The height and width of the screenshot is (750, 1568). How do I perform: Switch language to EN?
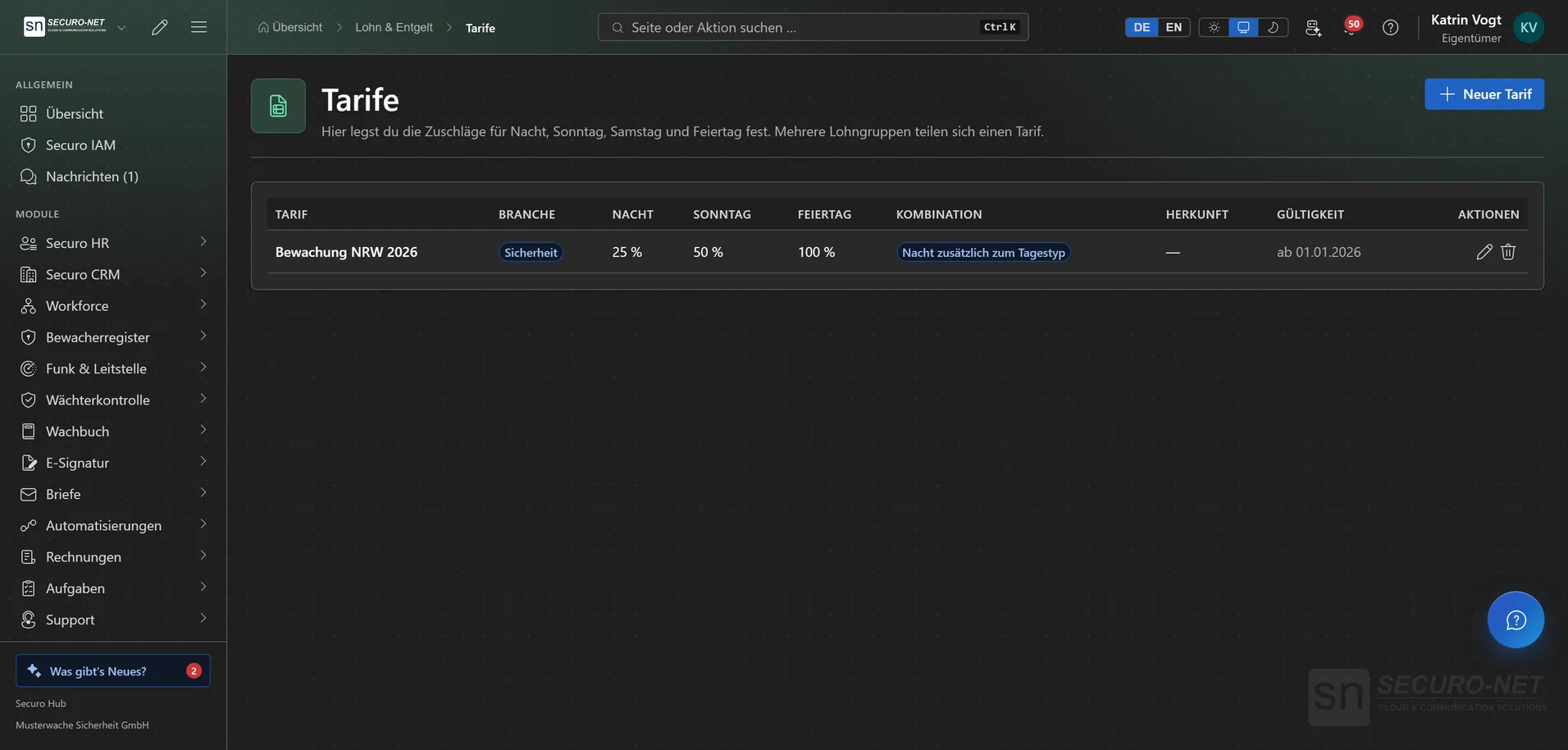click(x=1174, y=27)
